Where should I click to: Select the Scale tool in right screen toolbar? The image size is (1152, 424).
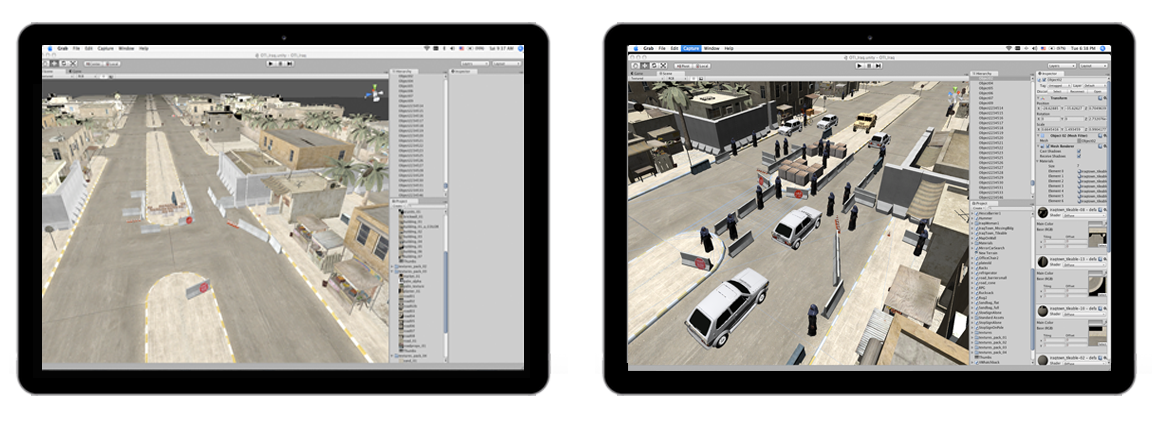point(663,64)
